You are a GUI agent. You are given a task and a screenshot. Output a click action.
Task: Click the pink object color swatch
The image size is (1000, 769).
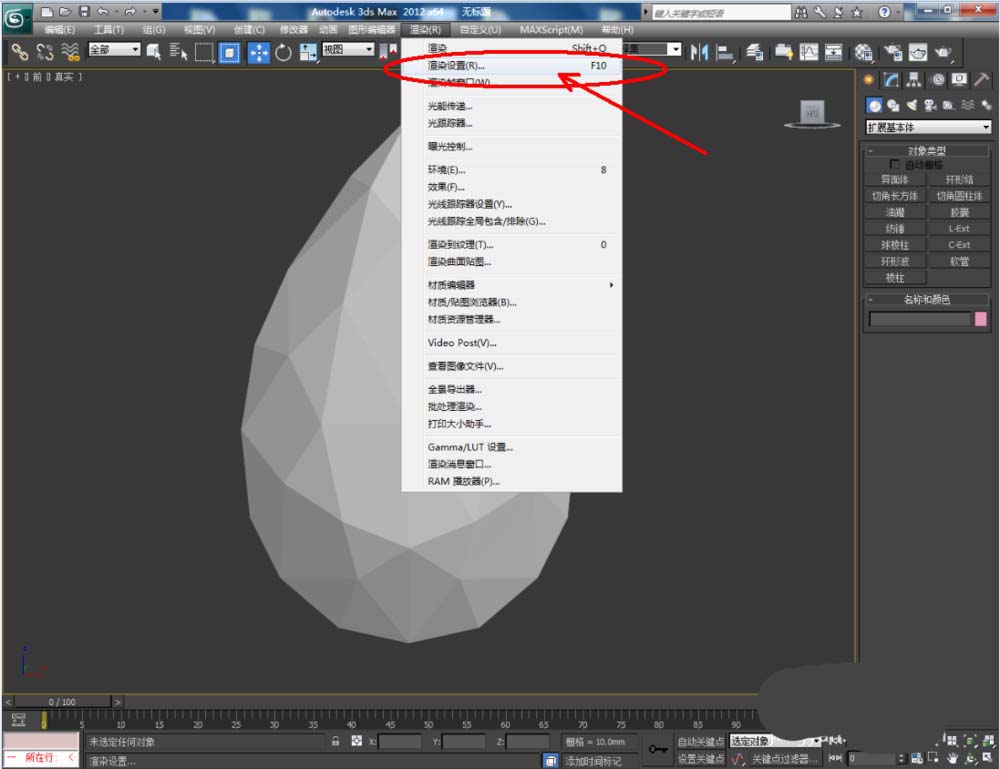[980, 319]
